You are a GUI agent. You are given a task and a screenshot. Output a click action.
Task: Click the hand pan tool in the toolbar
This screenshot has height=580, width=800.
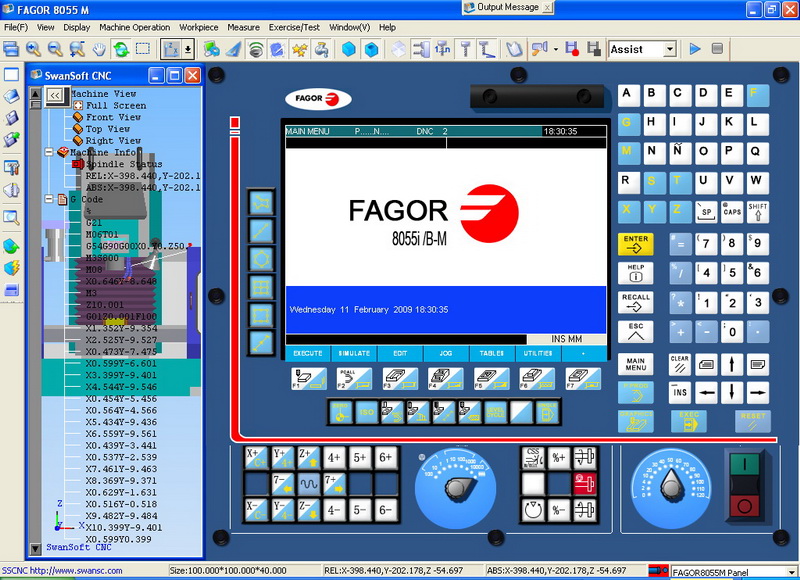(x=100, y=49)
